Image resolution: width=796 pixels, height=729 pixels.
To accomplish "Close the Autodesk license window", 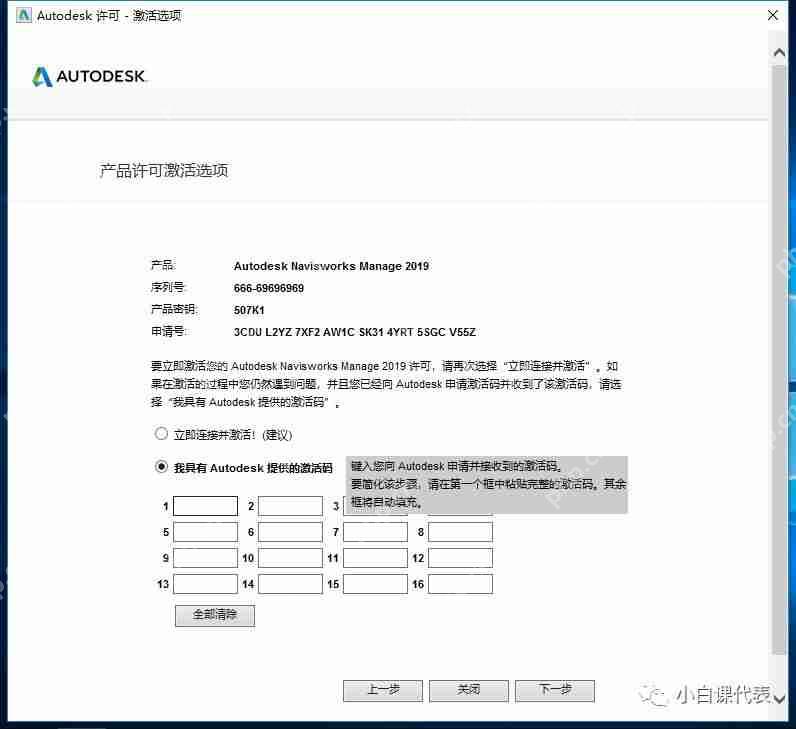I will pos(773,15).
